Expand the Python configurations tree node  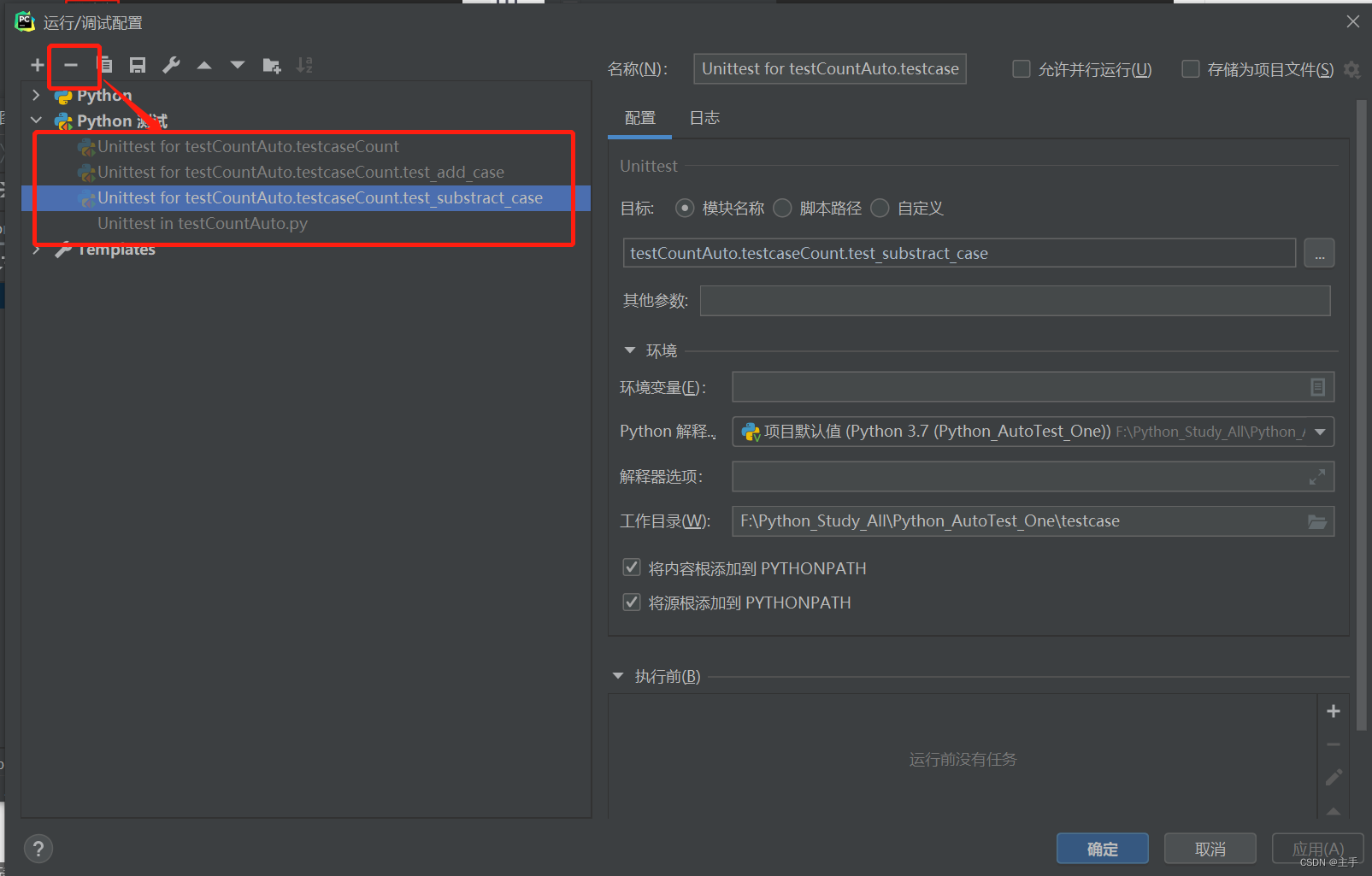pyautogui.click(x=36, y=95)
